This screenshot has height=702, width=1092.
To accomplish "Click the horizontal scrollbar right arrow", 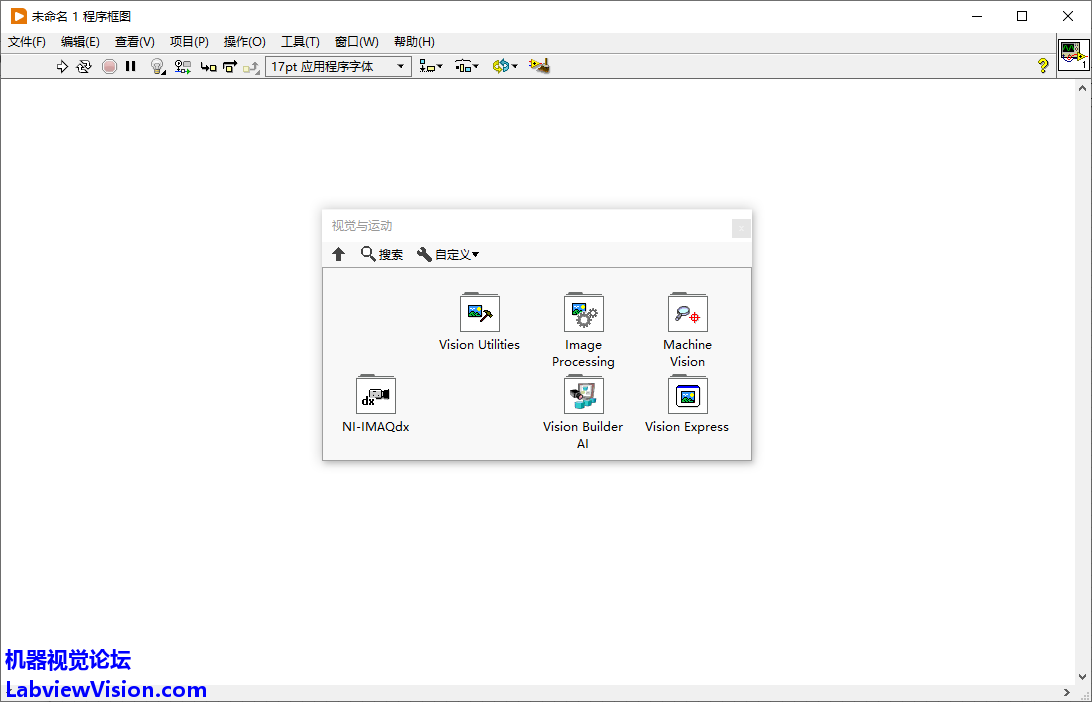I will pos(1067,692).
